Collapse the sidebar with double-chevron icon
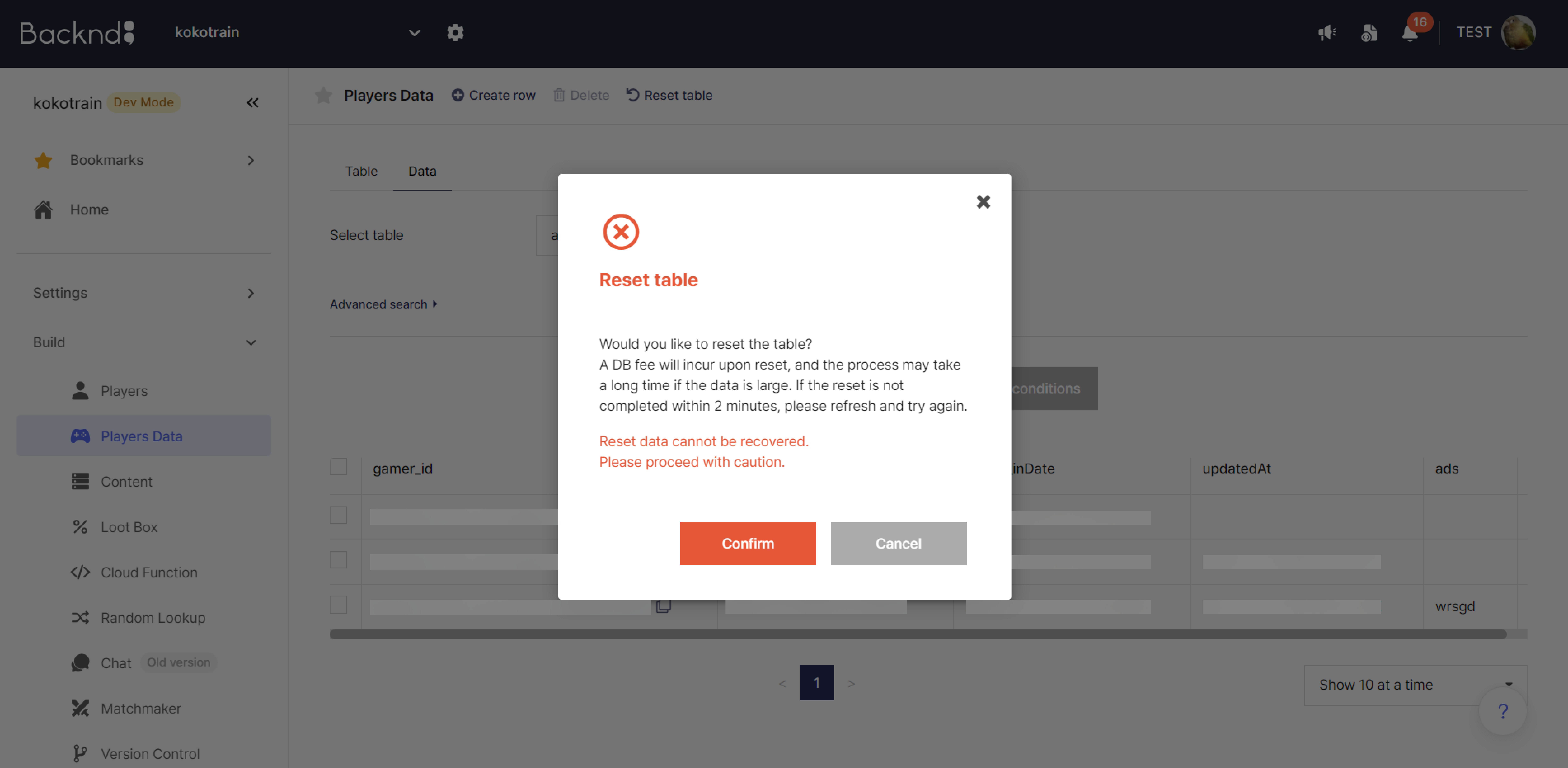Viewport: 1568px width, 768px height. point(253,103)
